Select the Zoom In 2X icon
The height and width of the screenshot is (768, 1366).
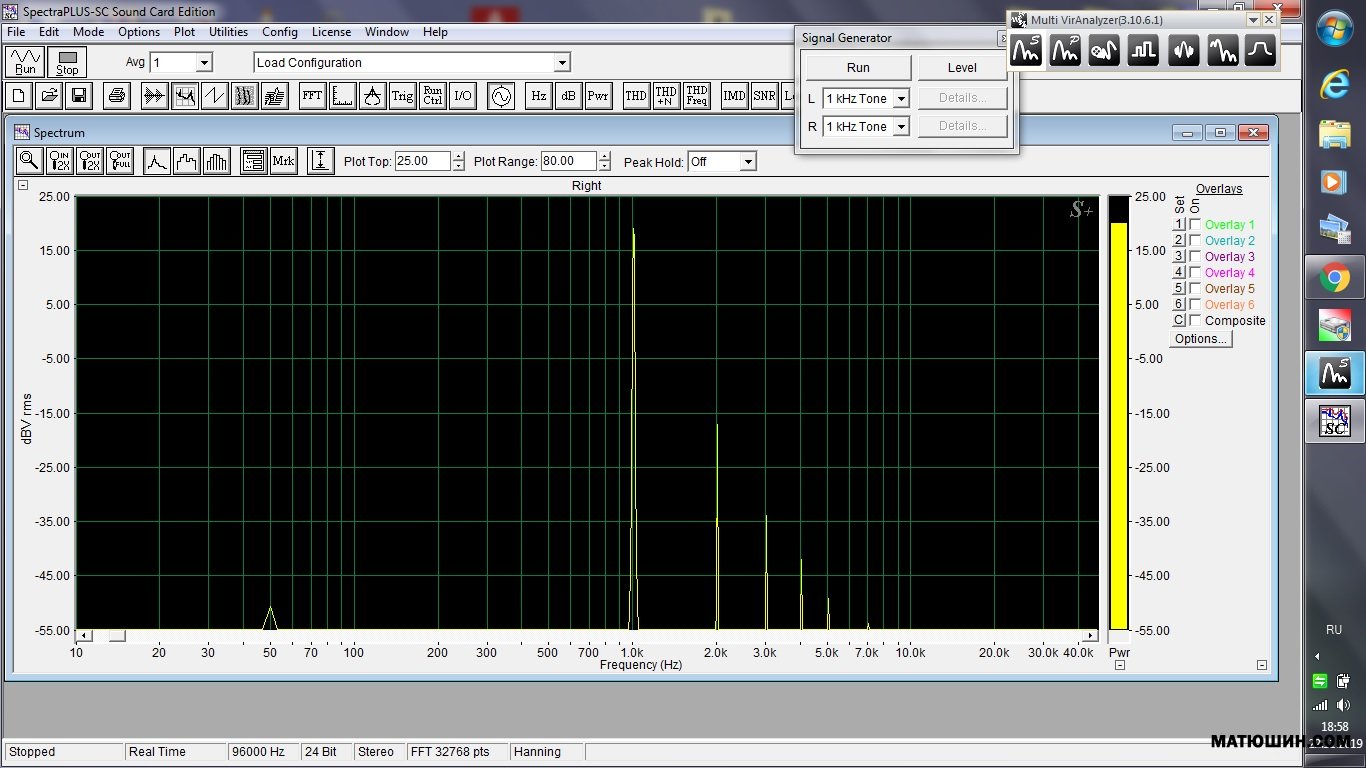pyautogui.click(x=60, y=161)
